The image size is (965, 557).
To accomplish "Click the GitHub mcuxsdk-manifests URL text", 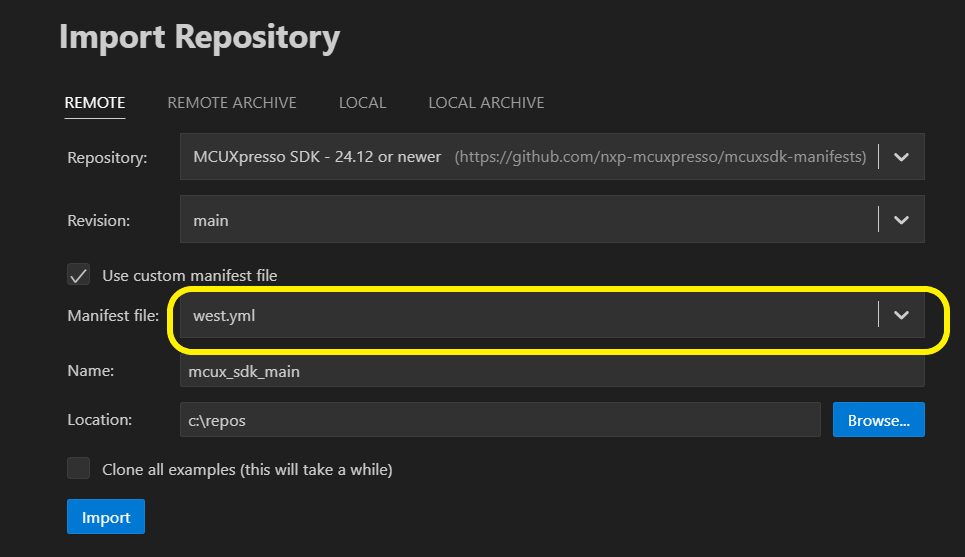I will pos(660,157).
